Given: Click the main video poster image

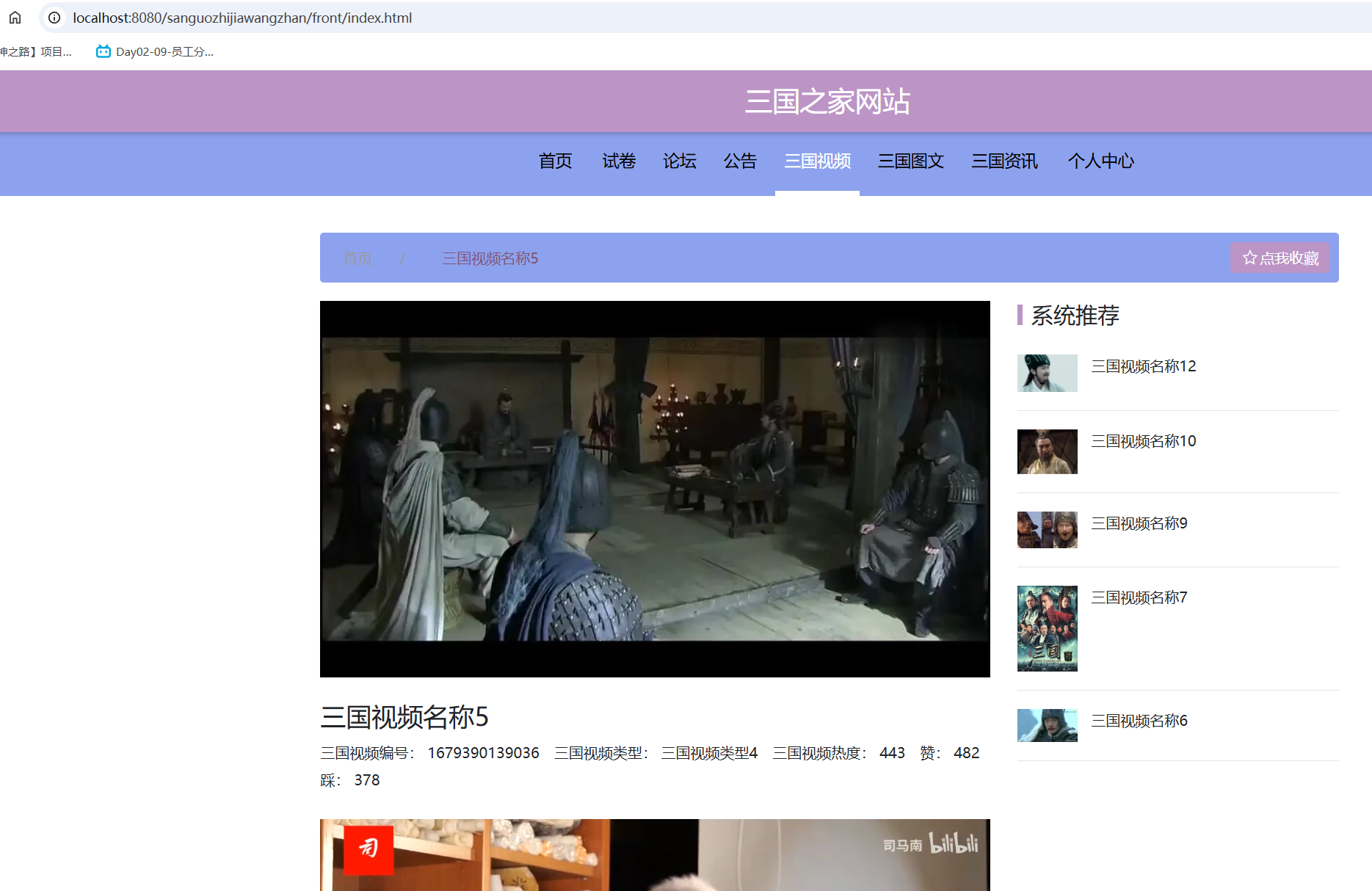Looking at the screenshot, I should pos(655,489).
